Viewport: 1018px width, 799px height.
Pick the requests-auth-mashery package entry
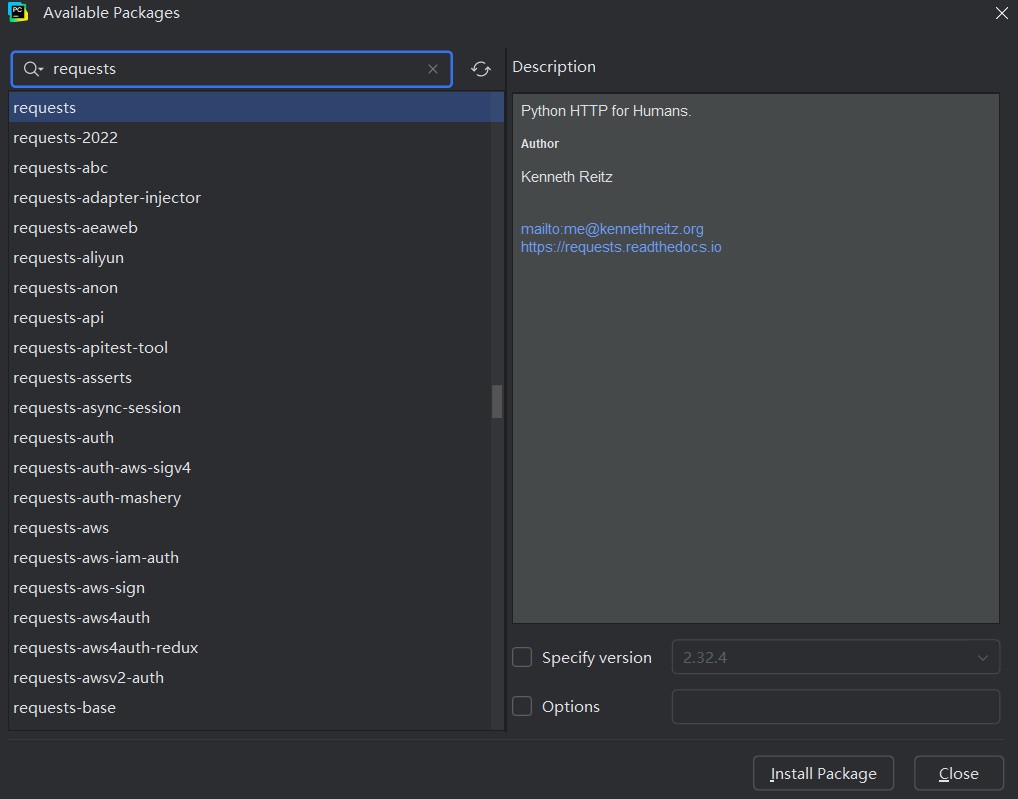click(x=97, y=498)
